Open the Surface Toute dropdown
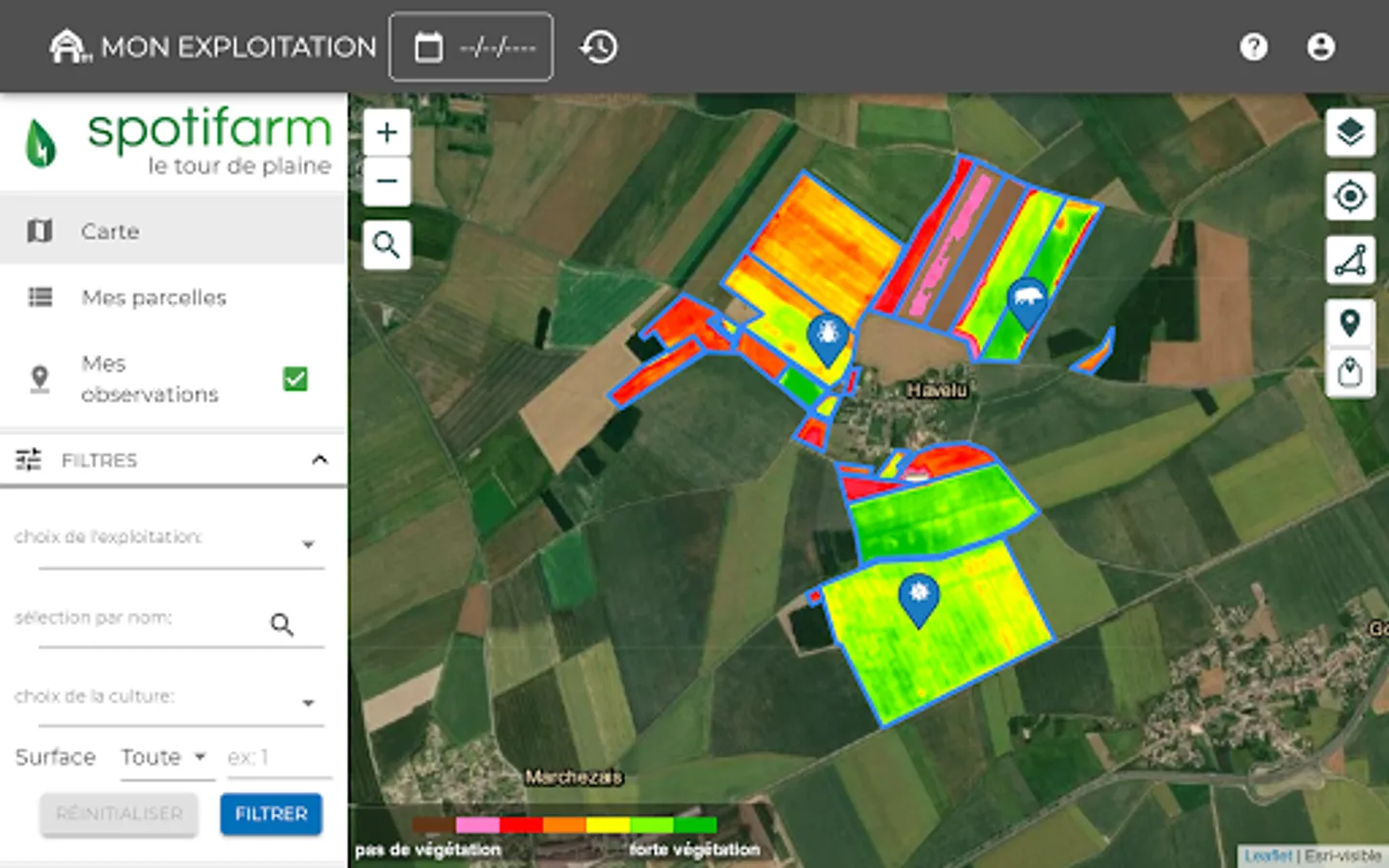Viewport: 1389px width, 868px height. point(165,757)
